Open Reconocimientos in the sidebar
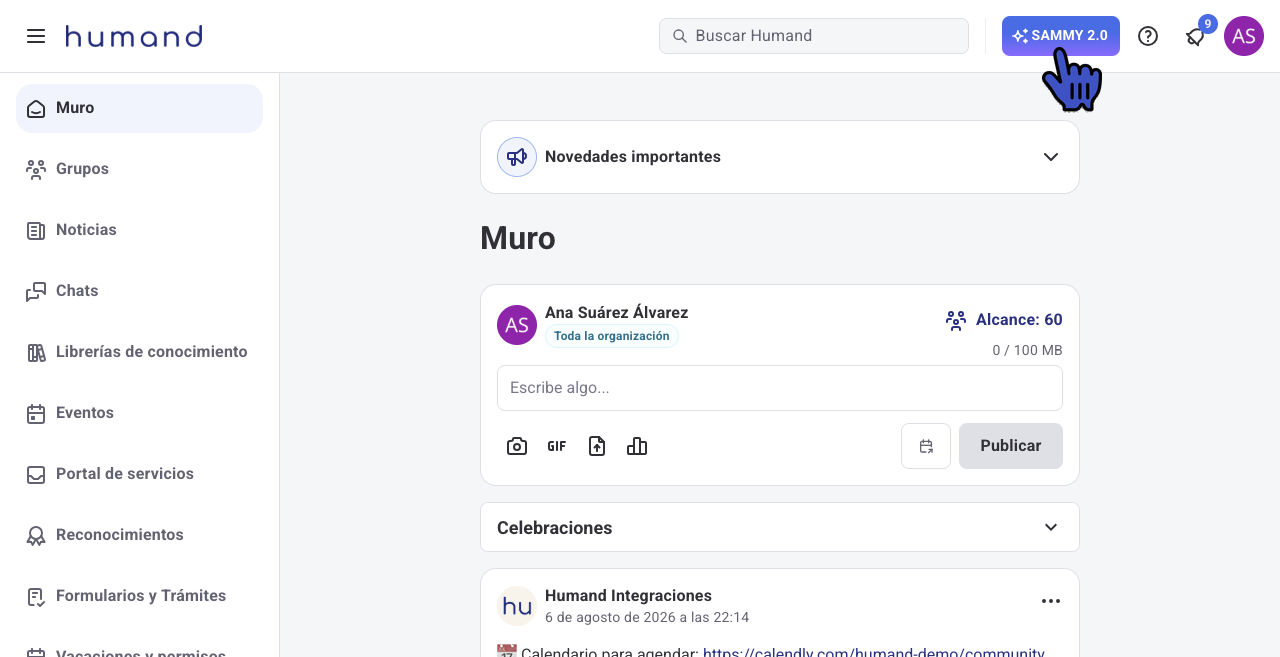Image resolution: width=1280 pixels, height=657 pixels. point(139,535)
